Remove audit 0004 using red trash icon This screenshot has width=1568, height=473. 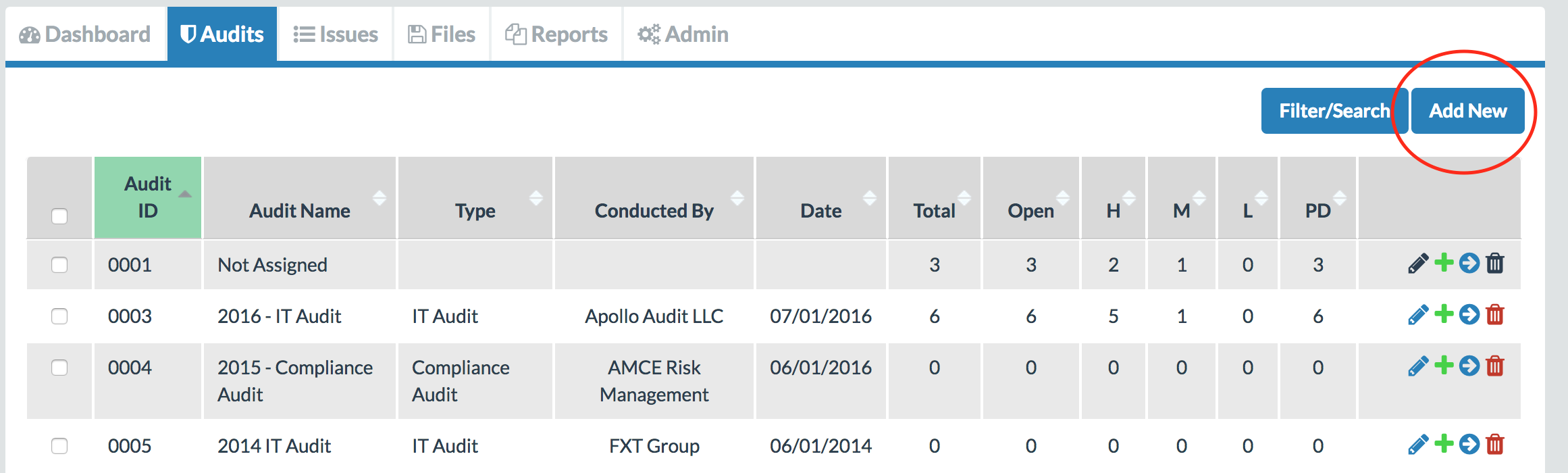coord(1495,366)
